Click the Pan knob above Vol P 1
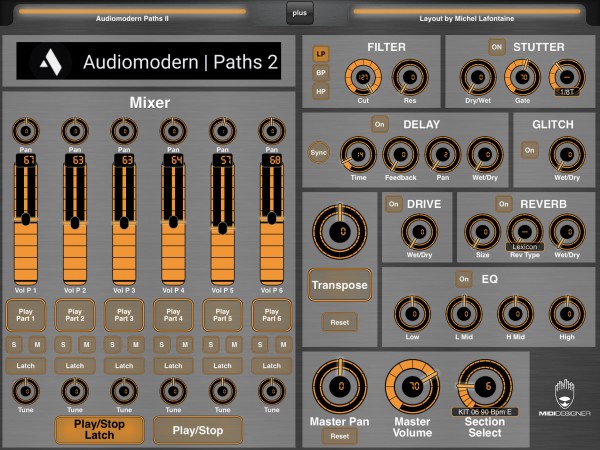The width and height of the screenshot is (600, 450). (26, 131)
